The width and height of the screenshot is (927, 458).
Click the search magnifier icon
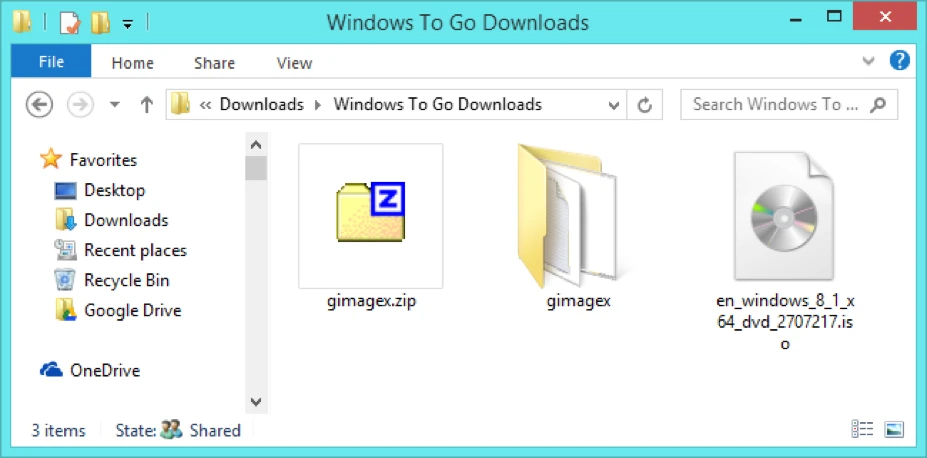878,105
